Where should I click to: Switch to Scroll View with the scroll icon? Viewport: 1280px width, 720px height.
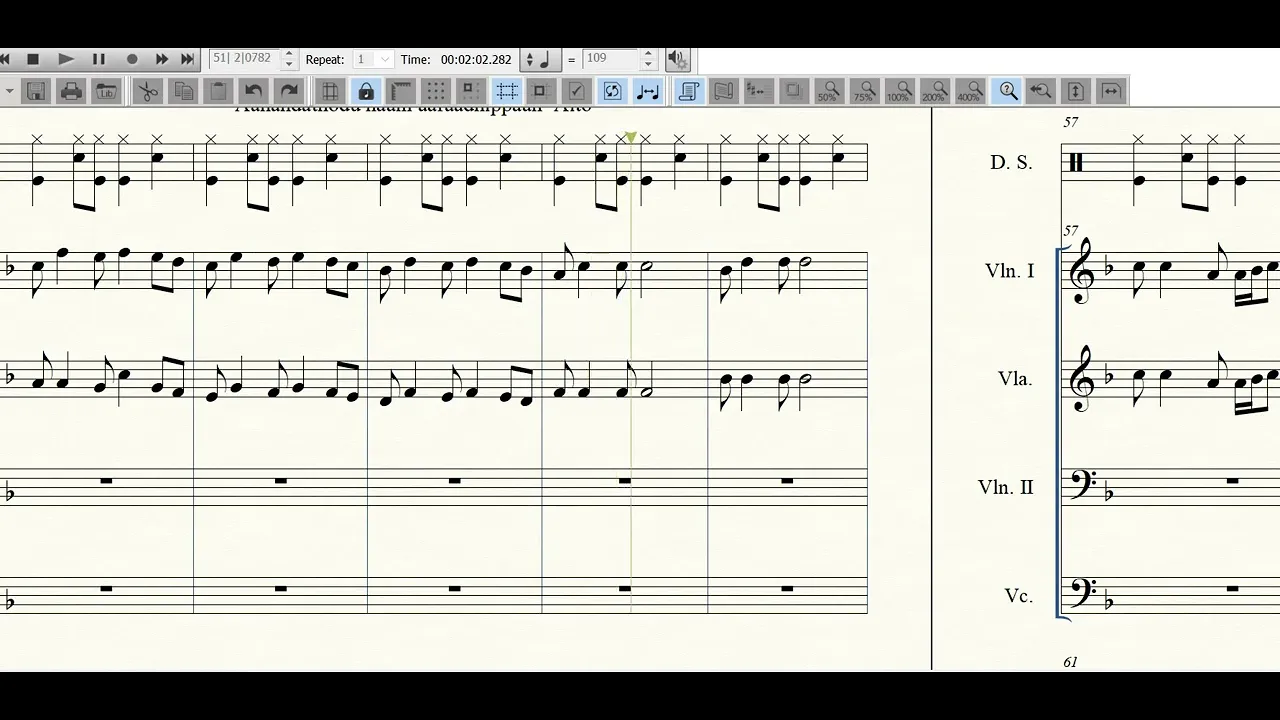click(689, 91)
